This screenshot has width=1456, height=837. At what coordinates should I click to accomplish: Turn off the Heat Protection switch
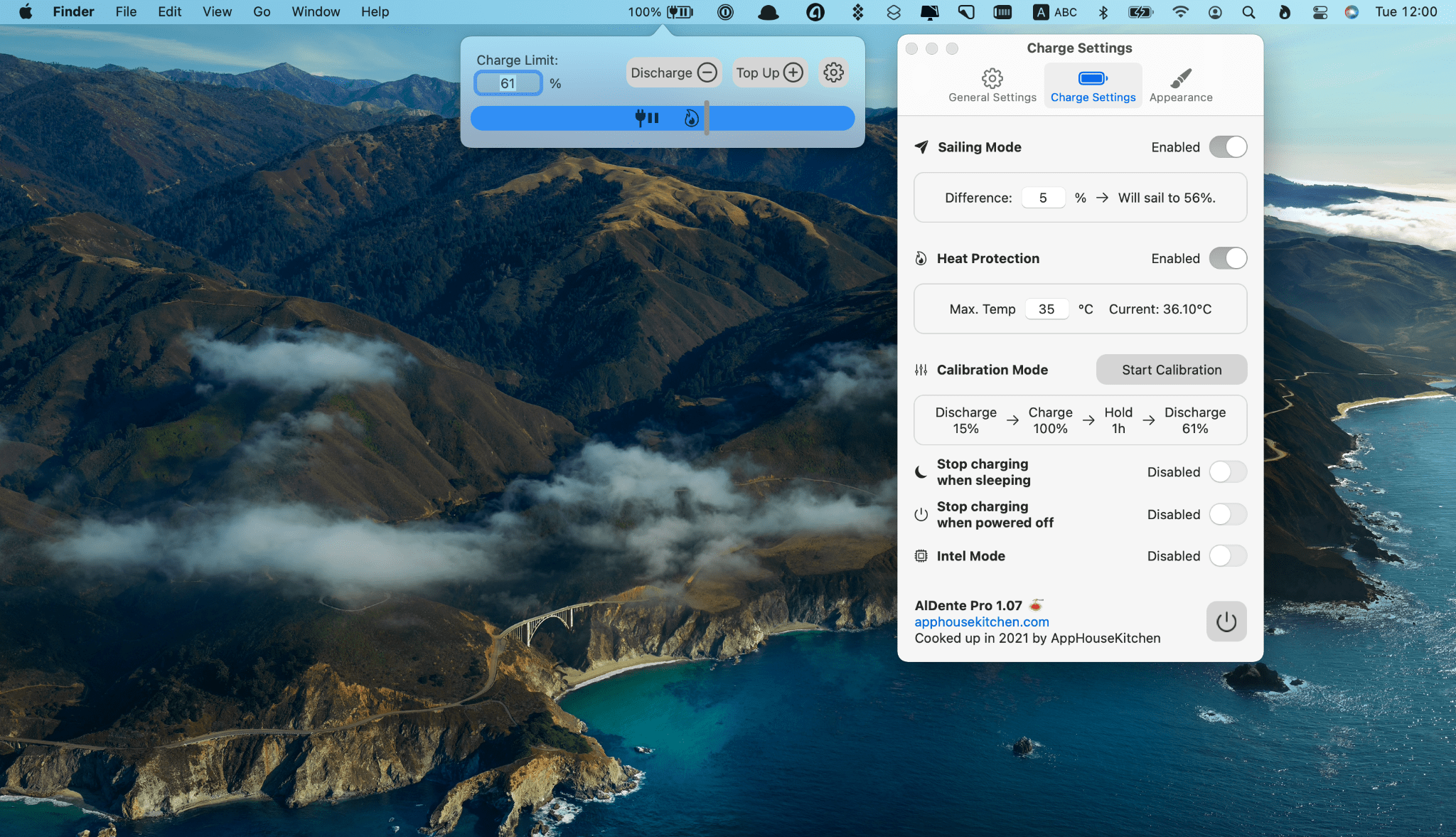point(1228,258)
